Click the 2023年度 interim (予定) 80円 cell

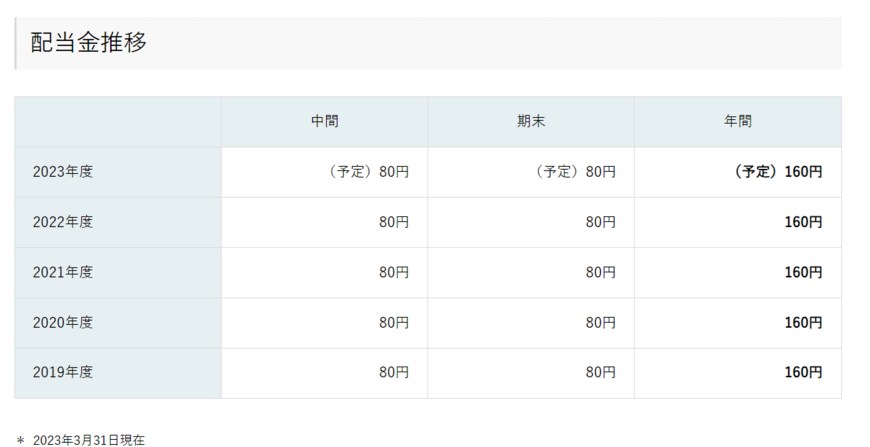[x=369, y=172]
